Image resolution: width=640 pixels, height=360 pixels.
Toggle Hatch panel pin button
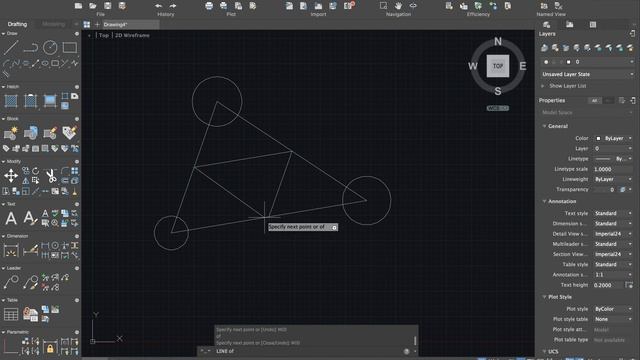[x=77, y=87]
